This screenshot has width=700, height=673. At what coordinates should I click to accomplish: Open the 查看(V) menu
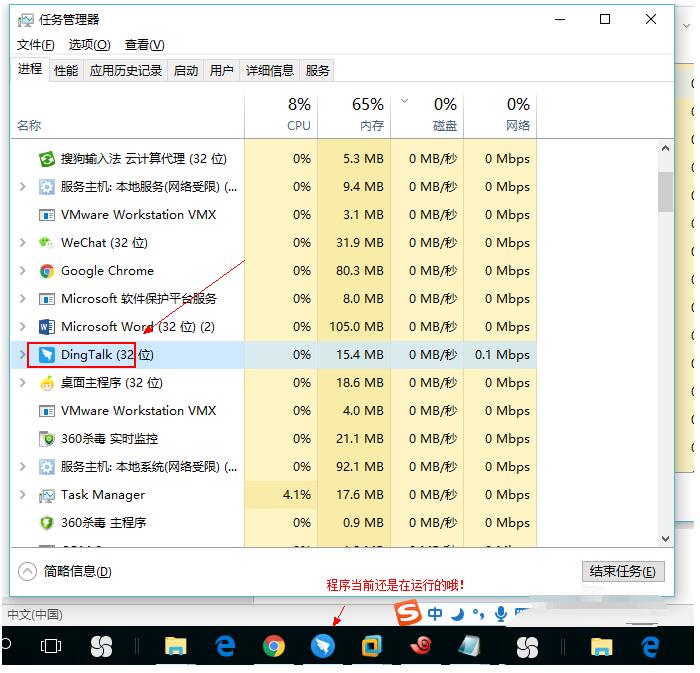[x=145, y=45]
